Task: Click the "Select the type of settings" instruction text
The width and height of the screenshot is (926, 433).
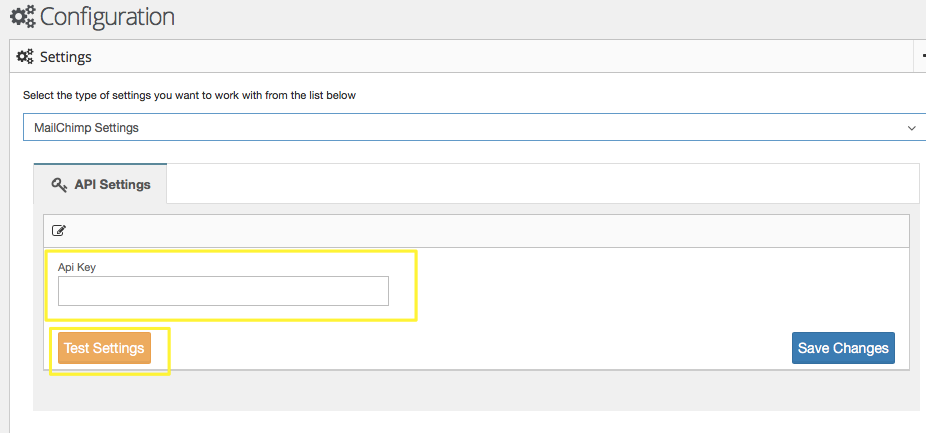Action: tap(189, 96)
